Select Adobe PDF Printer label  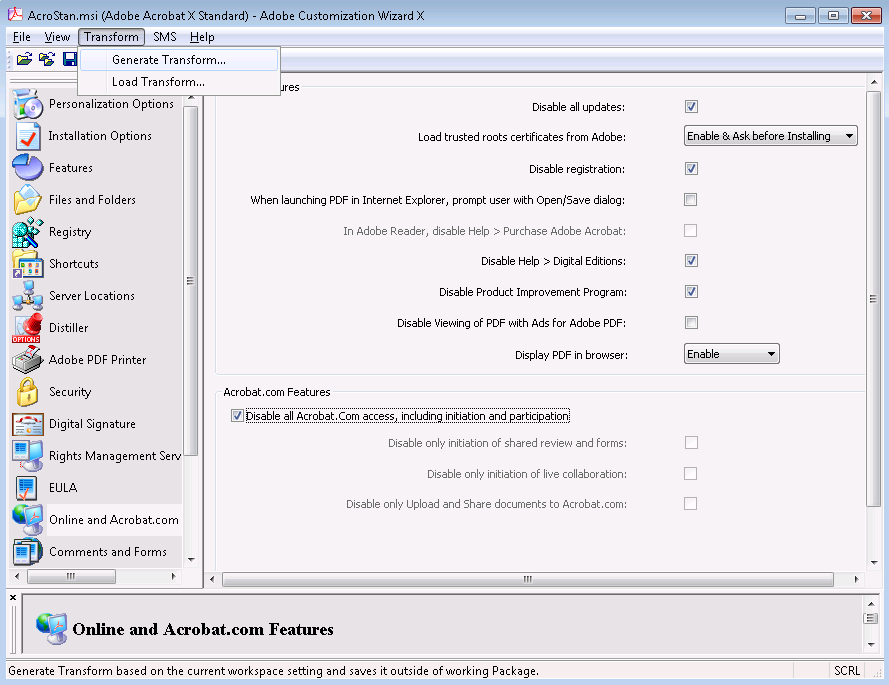(98, 360)
